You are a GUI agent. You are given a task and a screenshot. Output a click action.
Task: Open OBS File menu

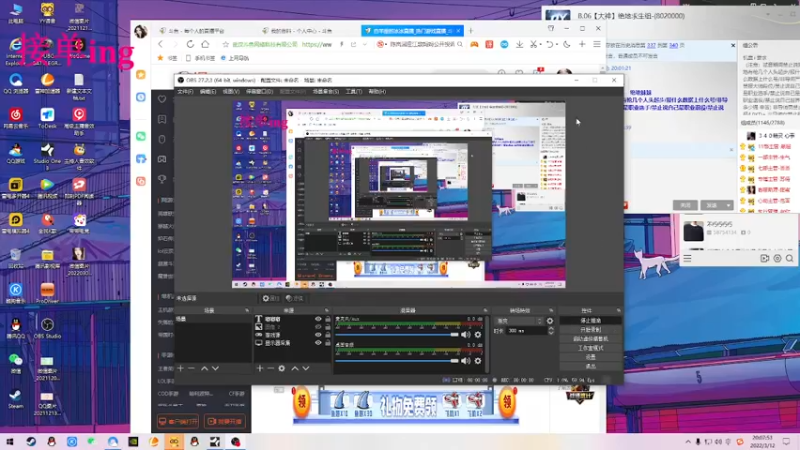coord(185,92)
